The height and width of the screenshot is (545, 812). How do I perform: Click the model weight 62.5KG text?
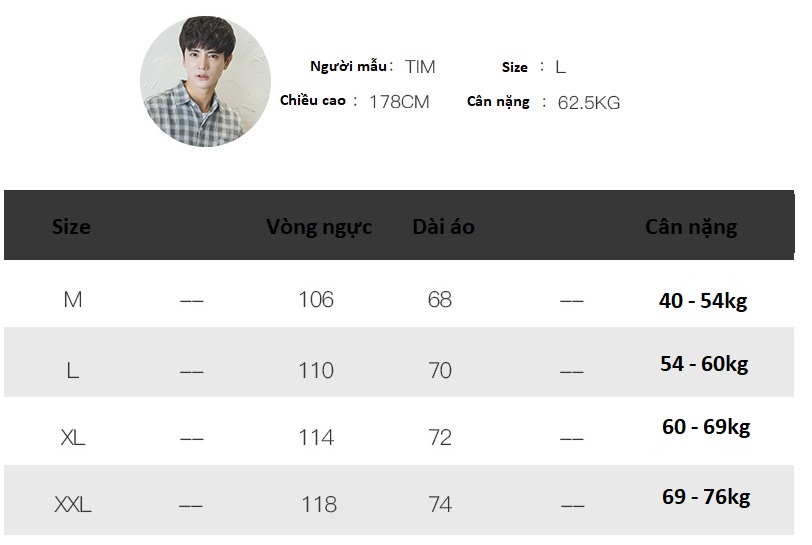tap(589, 102)
